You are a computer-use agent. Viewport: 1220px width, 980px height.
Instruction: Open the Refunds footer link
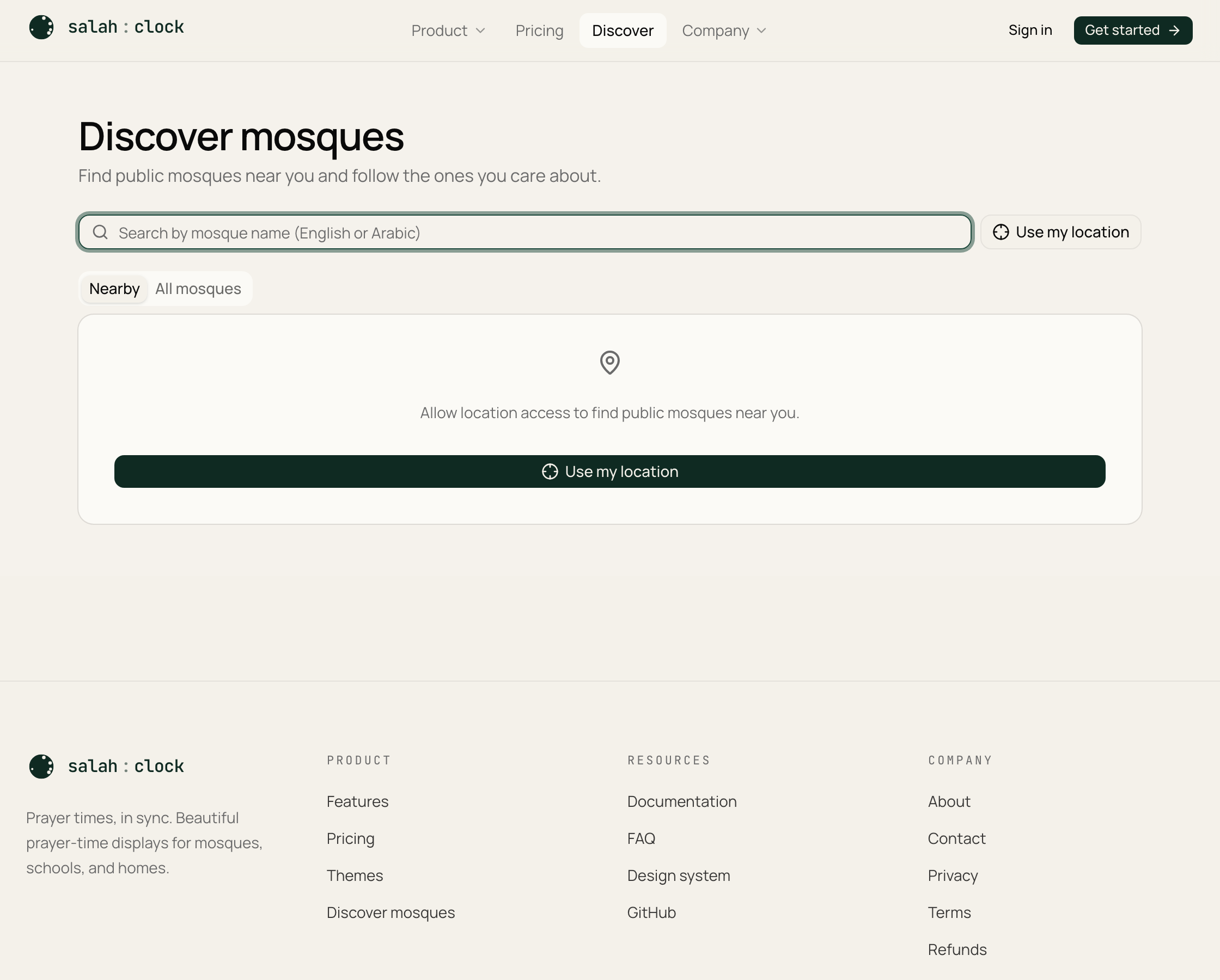(957, 949)
